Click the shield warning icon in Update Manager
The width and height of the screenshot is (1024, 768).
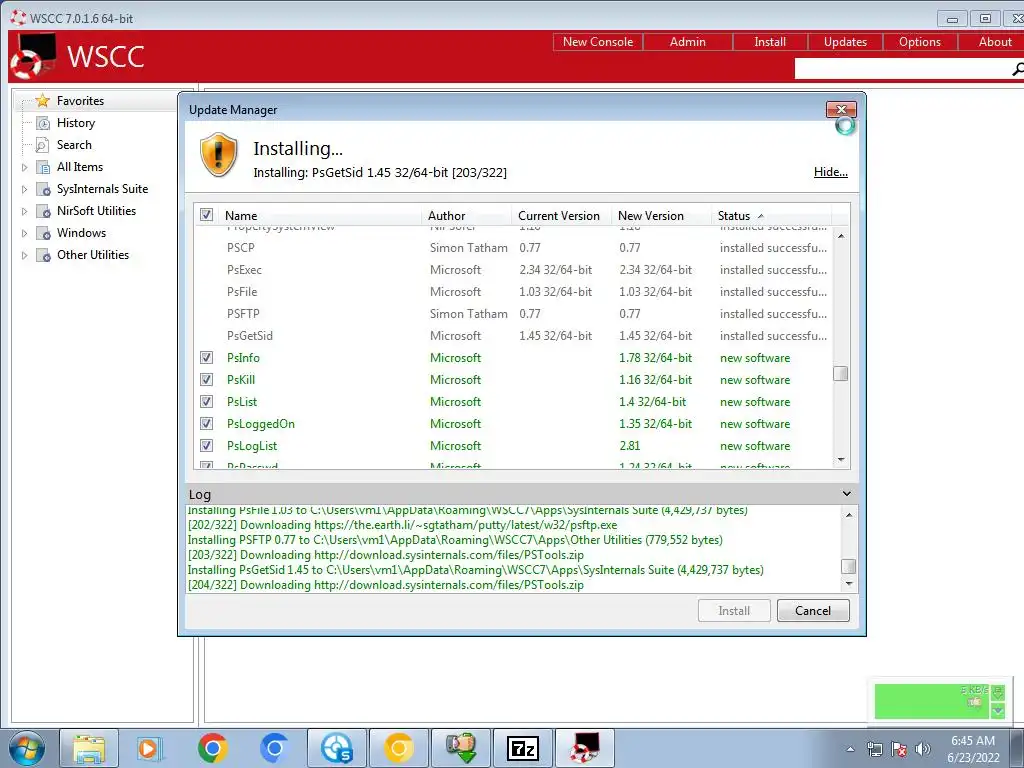tap(218, 155)
